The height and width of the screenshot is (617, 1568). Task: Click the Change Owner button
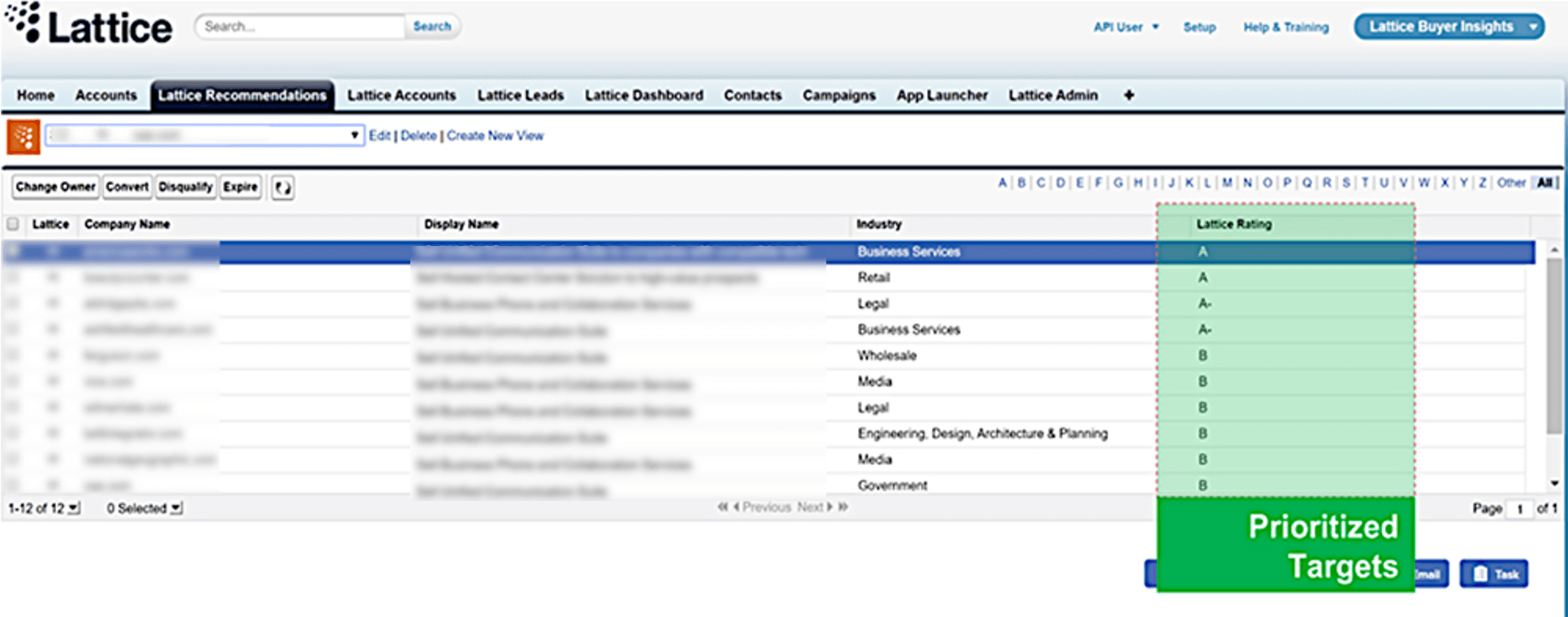click(x=56, y=187)
